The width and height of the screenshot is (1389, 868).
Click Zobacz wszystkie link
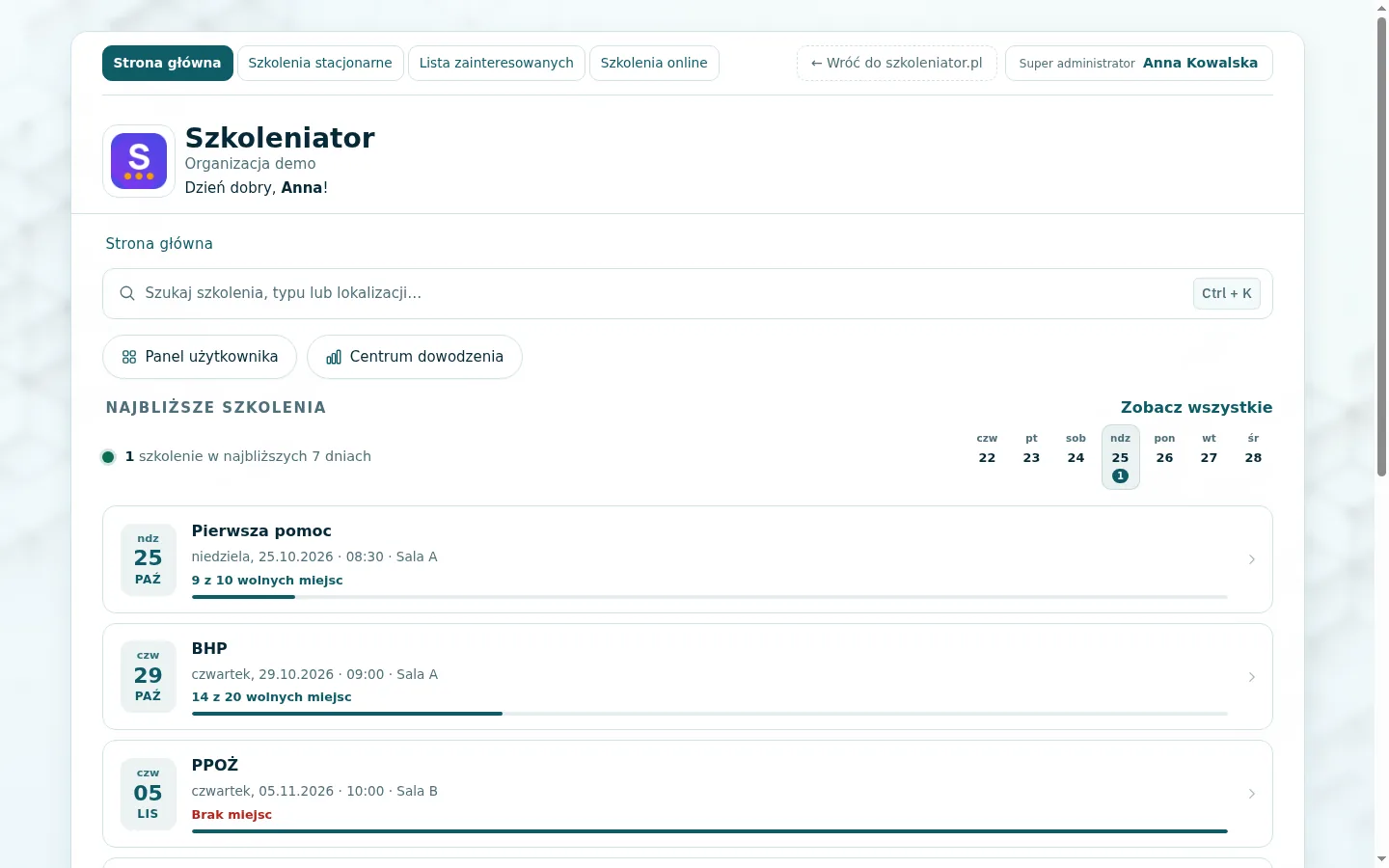click(x=1197, y=407)
